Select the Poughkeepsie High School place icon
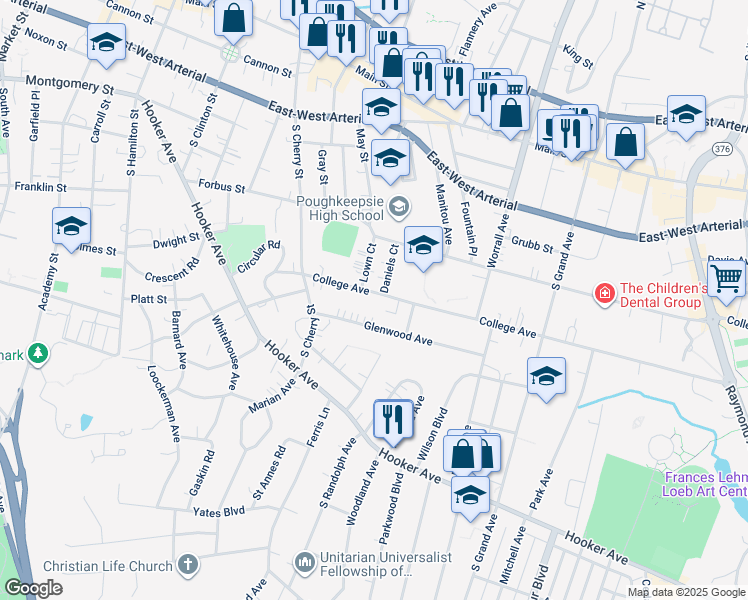Screen dimensions: 748x600 pos(398,207)
